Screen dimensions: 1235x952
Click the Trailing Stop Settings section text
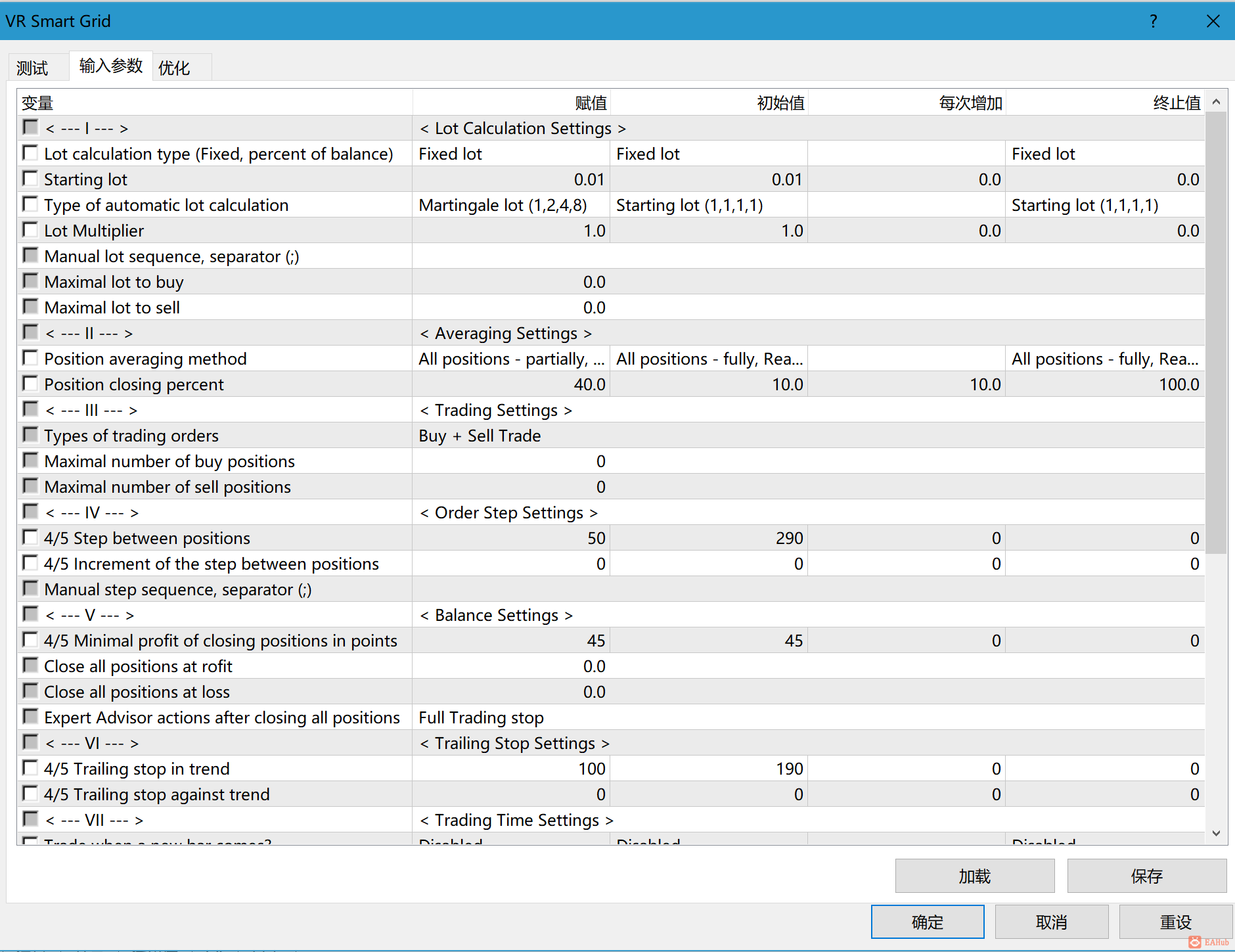(515, 743)
